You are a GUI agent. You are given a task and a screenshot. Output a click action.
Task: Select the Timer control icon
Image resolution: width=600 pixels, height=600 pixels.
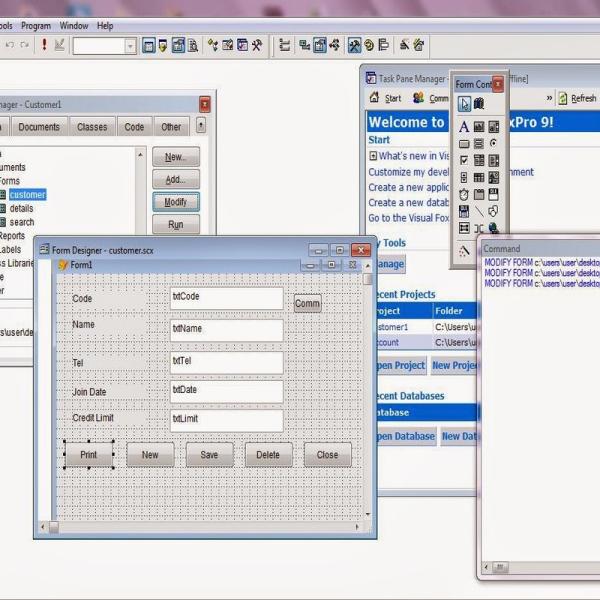(464, 194)
